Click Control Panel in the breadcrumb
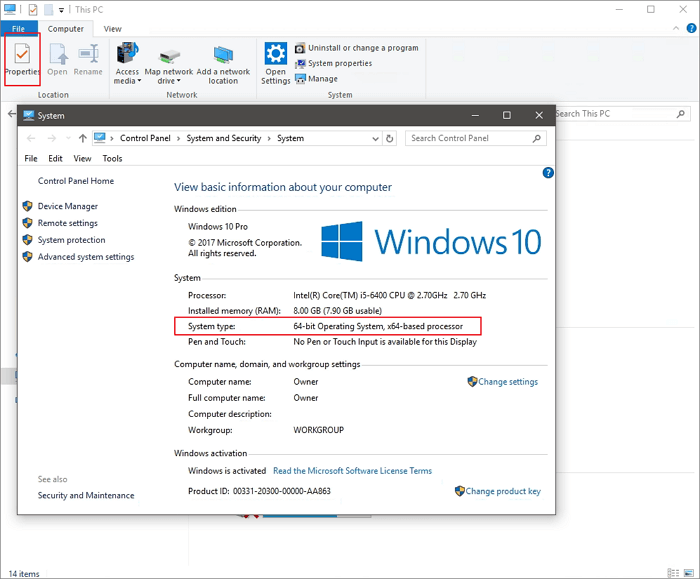The width and height of the screenshot is (700, 579). 145,138
